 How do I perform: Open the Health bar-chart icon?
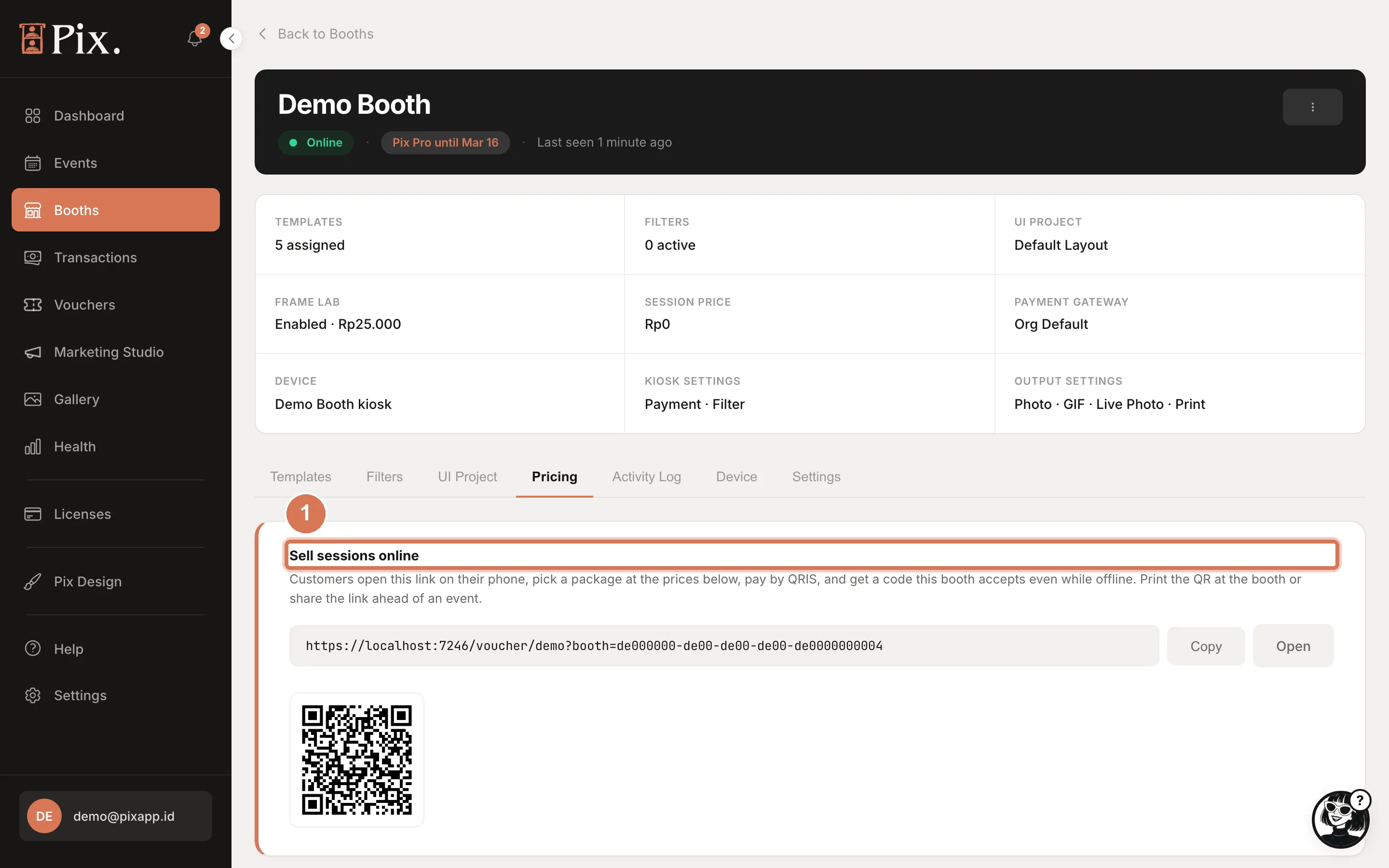tap(33, 447)
